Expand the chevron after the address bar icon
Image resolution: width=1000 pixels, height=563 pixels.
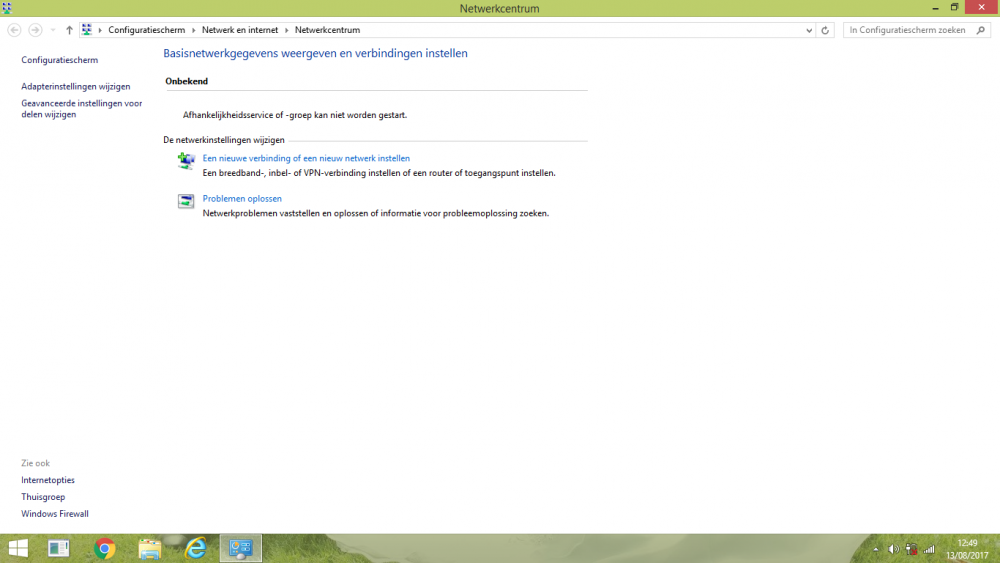coord(100,30)
